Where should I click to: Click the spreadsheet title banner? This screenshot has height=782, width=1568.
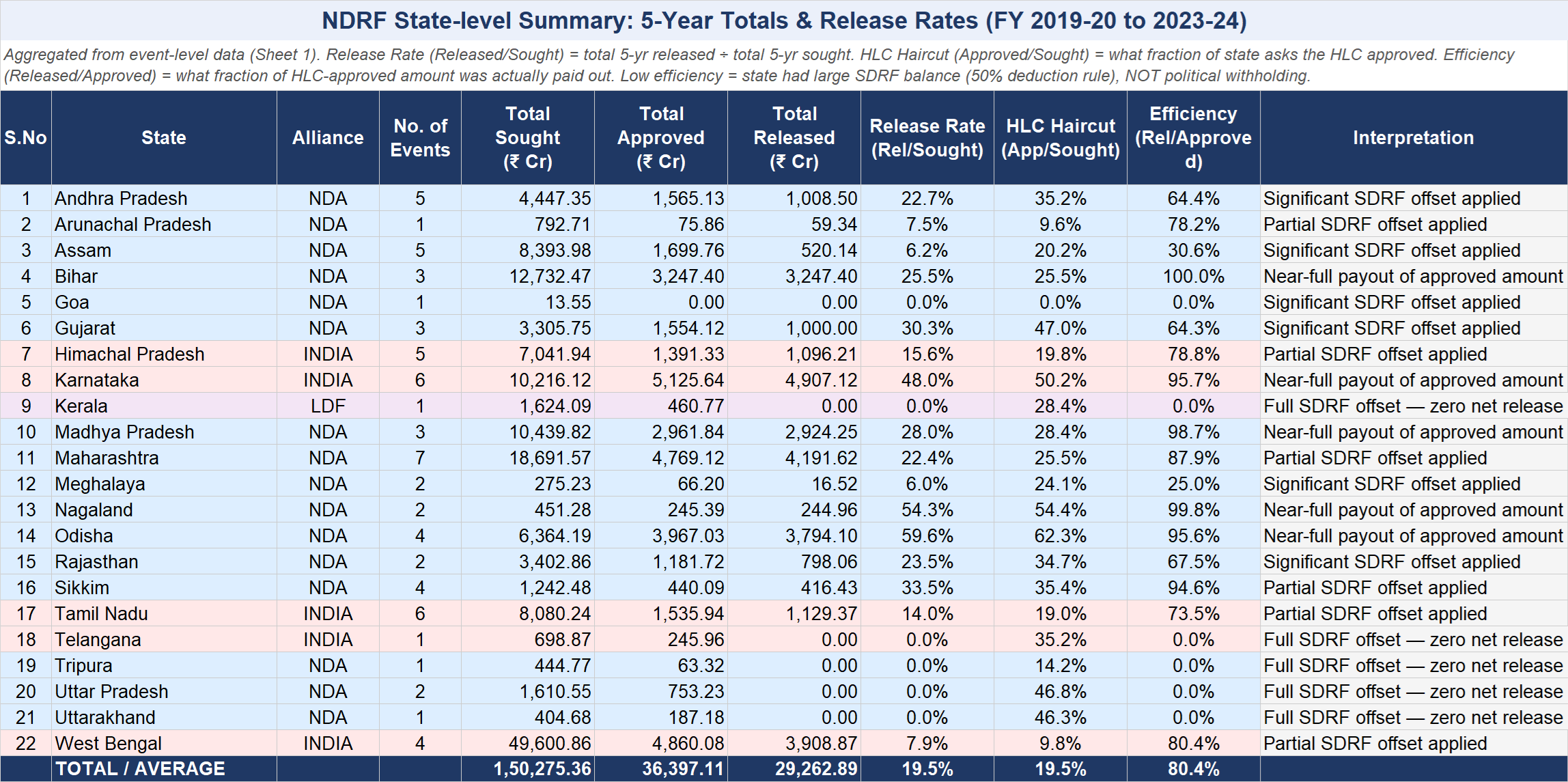click(x=784, y=20)
